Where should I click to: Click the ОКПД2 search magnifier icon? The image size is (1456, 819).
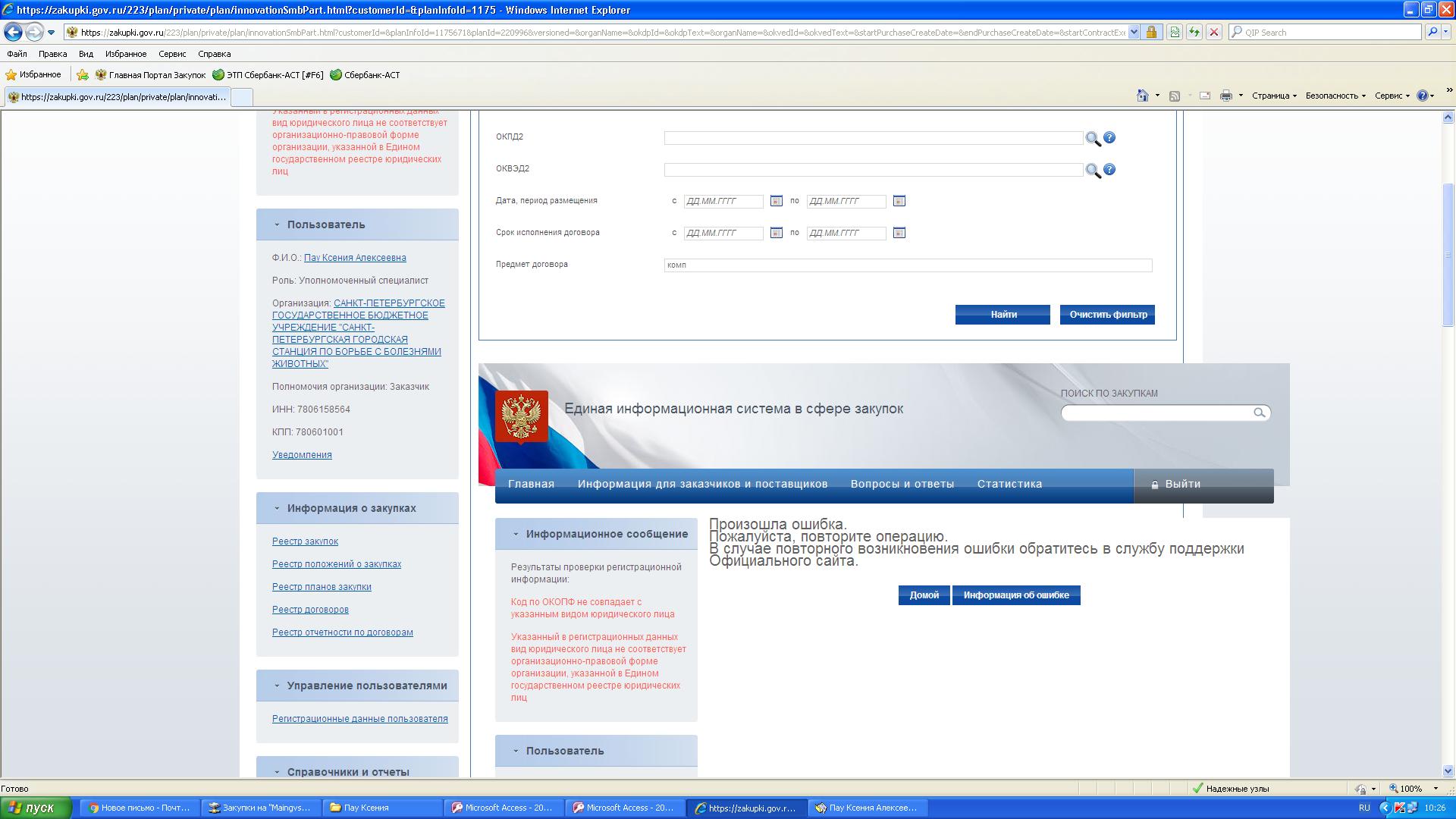click(1093, 139)
